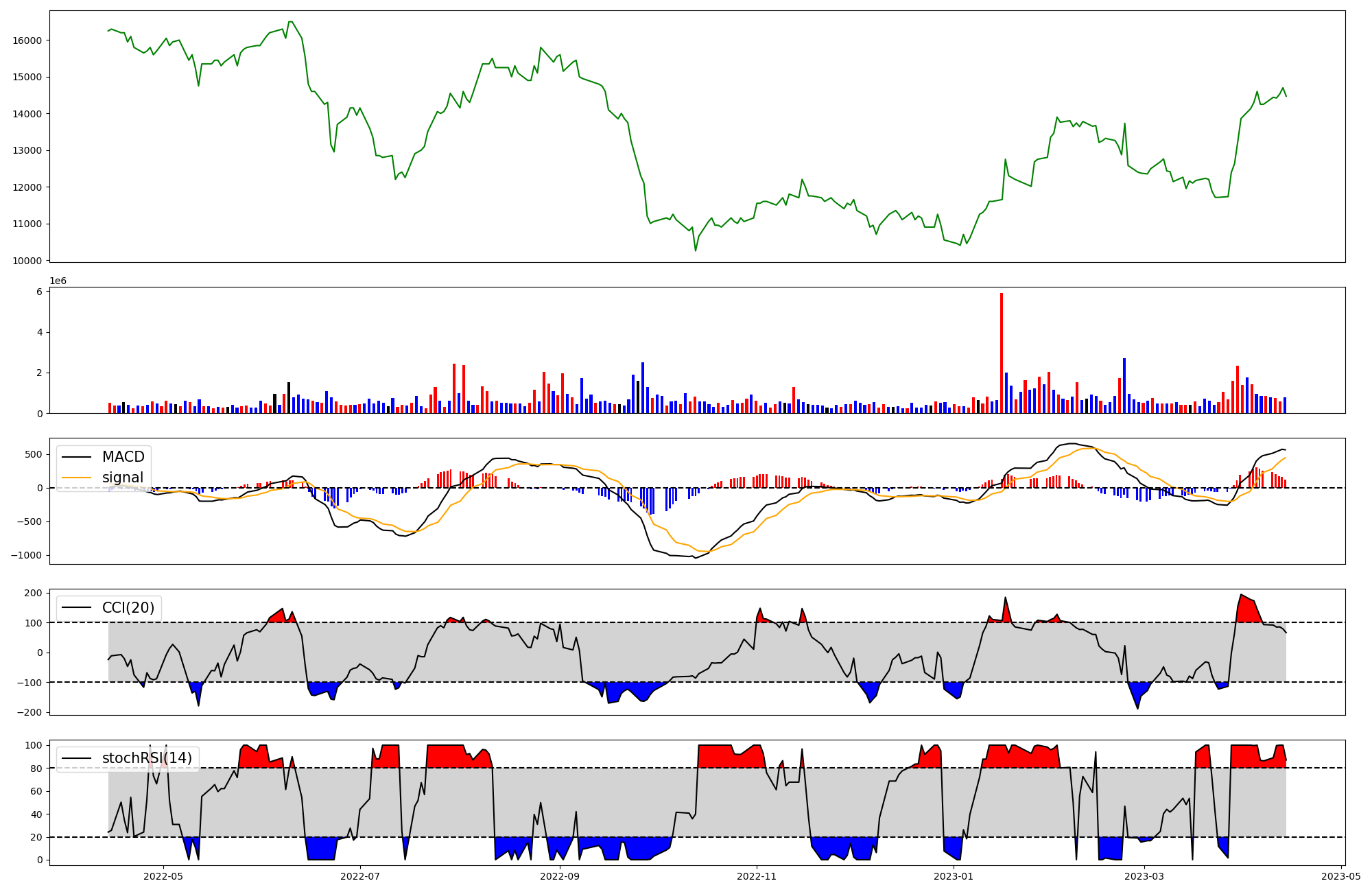Click the 10000 price axis label
This screenshot has height=892, width=1372.
(x=27, y=261)
